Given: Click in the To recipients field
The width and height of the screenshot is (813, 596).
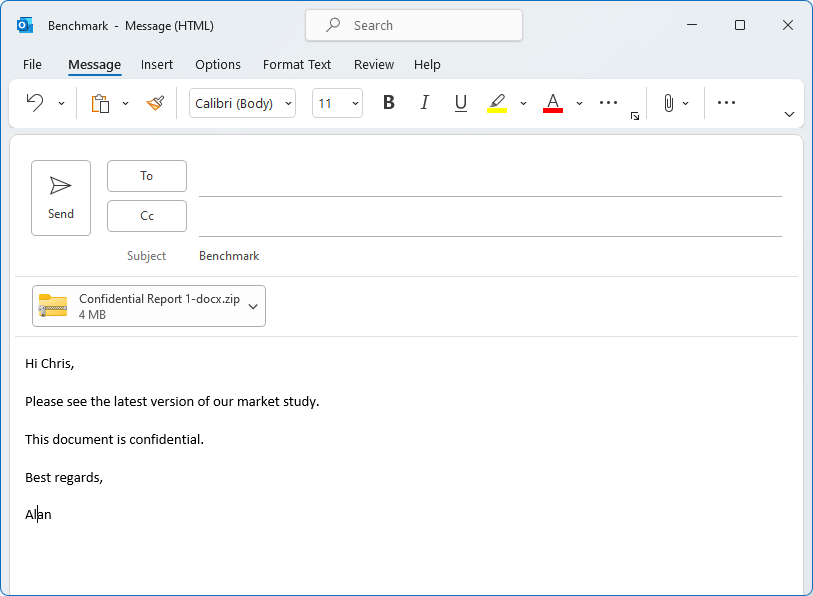Looking at the screenshot, I should [x=490, y=179].
